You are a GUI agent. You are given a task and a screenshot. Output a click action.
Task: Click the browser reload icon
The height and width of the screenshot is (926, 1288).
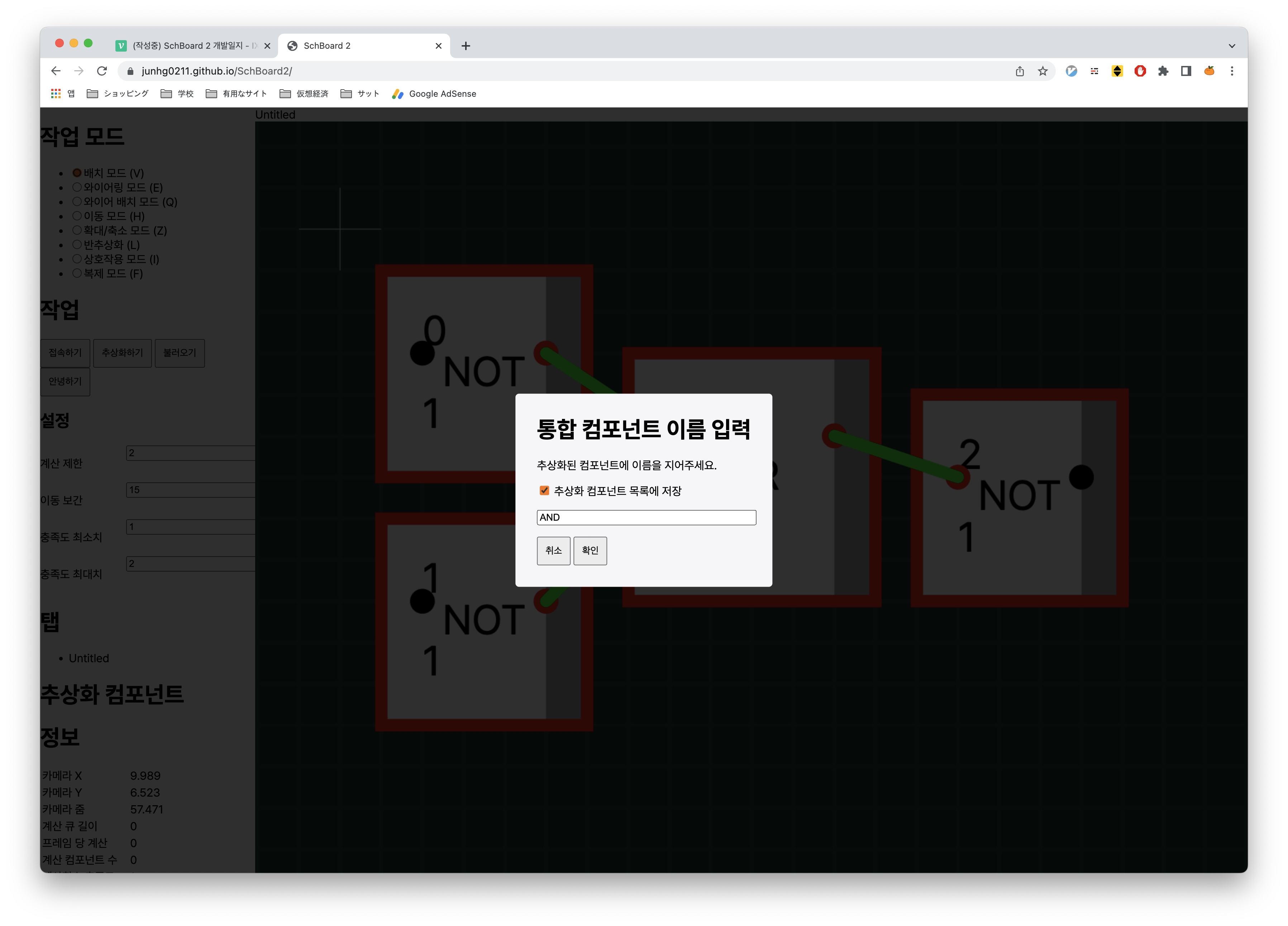(x=102, y=71)
